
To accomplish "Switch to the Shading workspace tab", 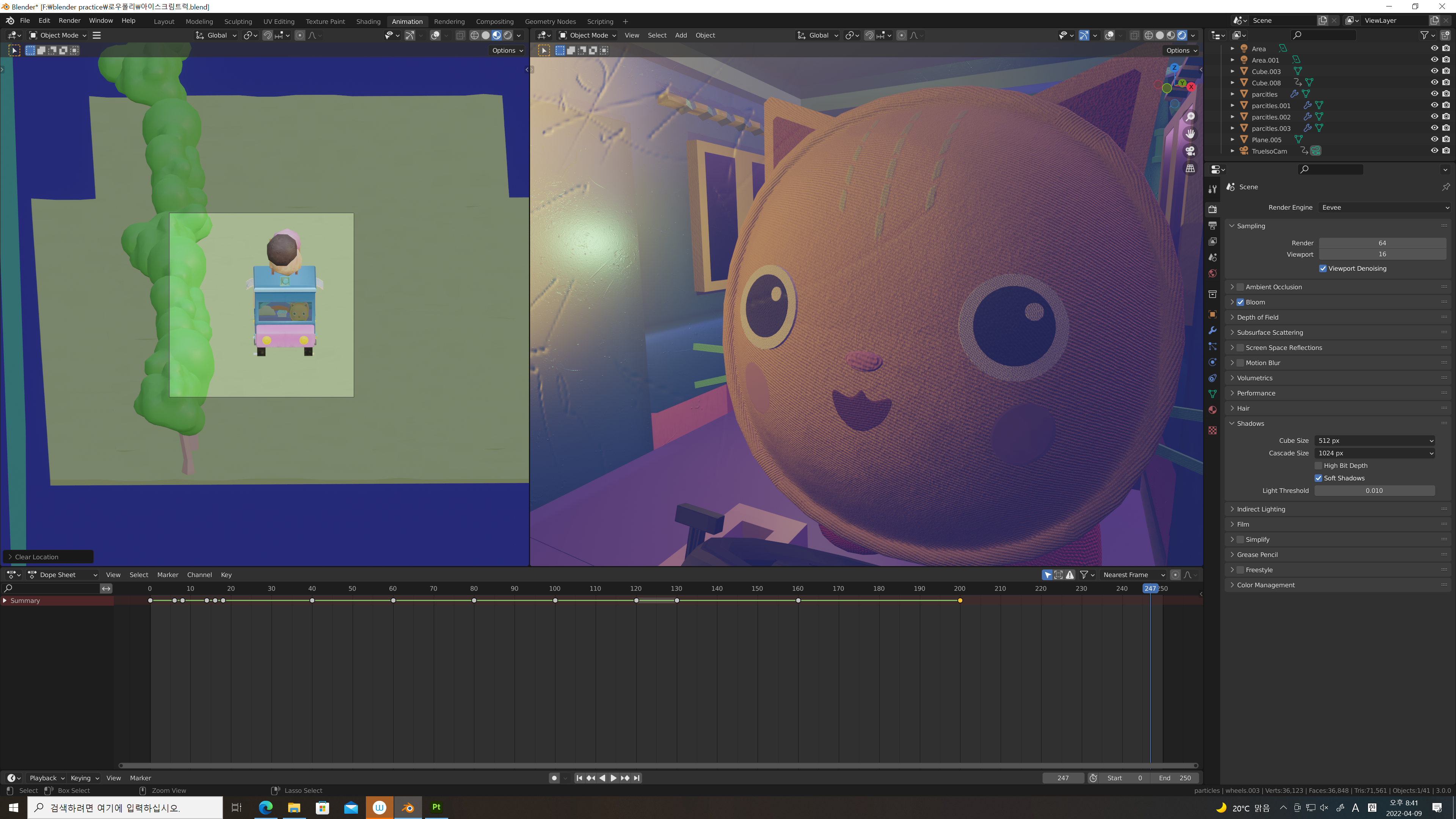I will tap(368, 22).
